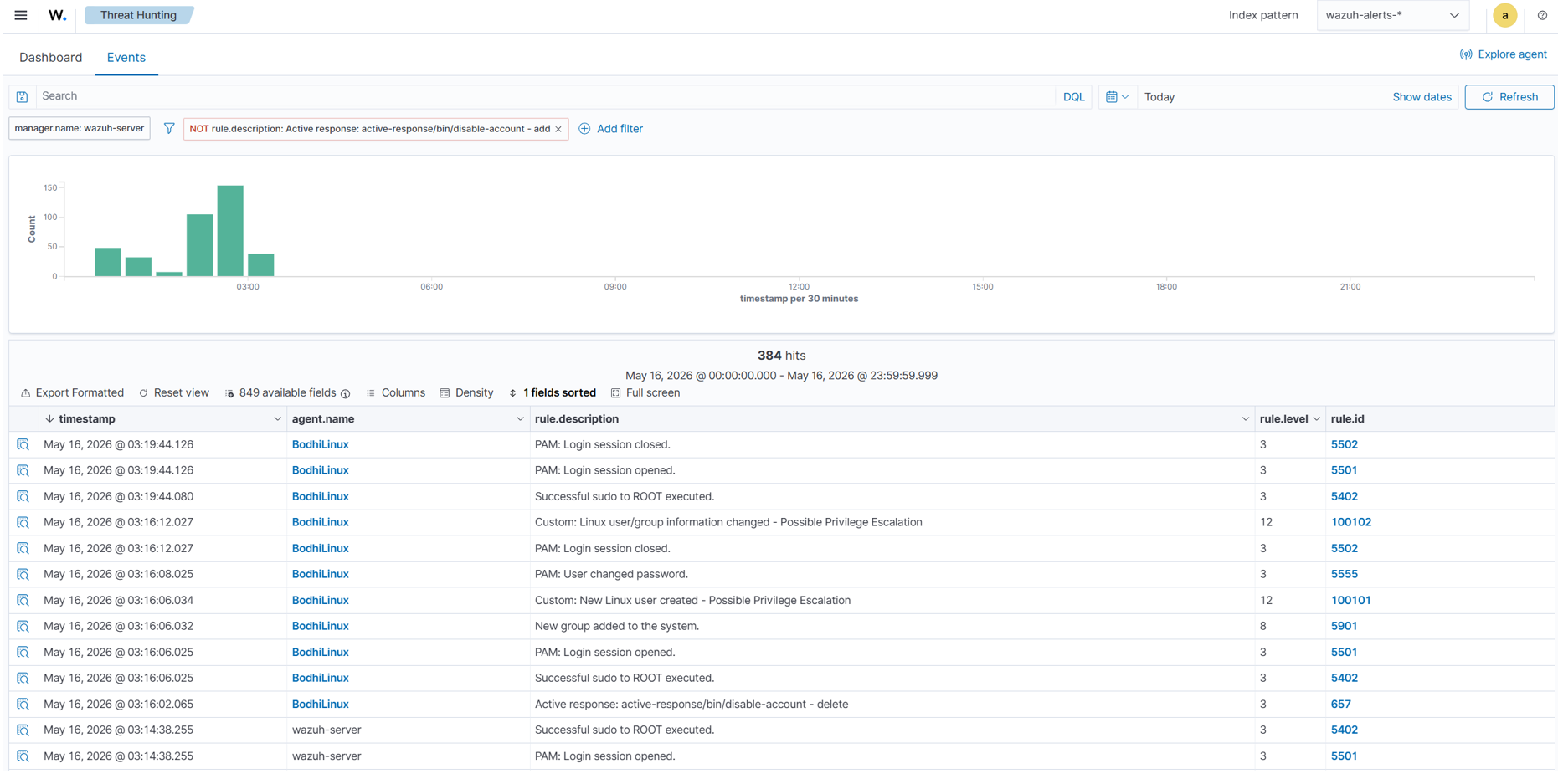
Task: Click the tallest histogram bar
Action: click(230, 231)
